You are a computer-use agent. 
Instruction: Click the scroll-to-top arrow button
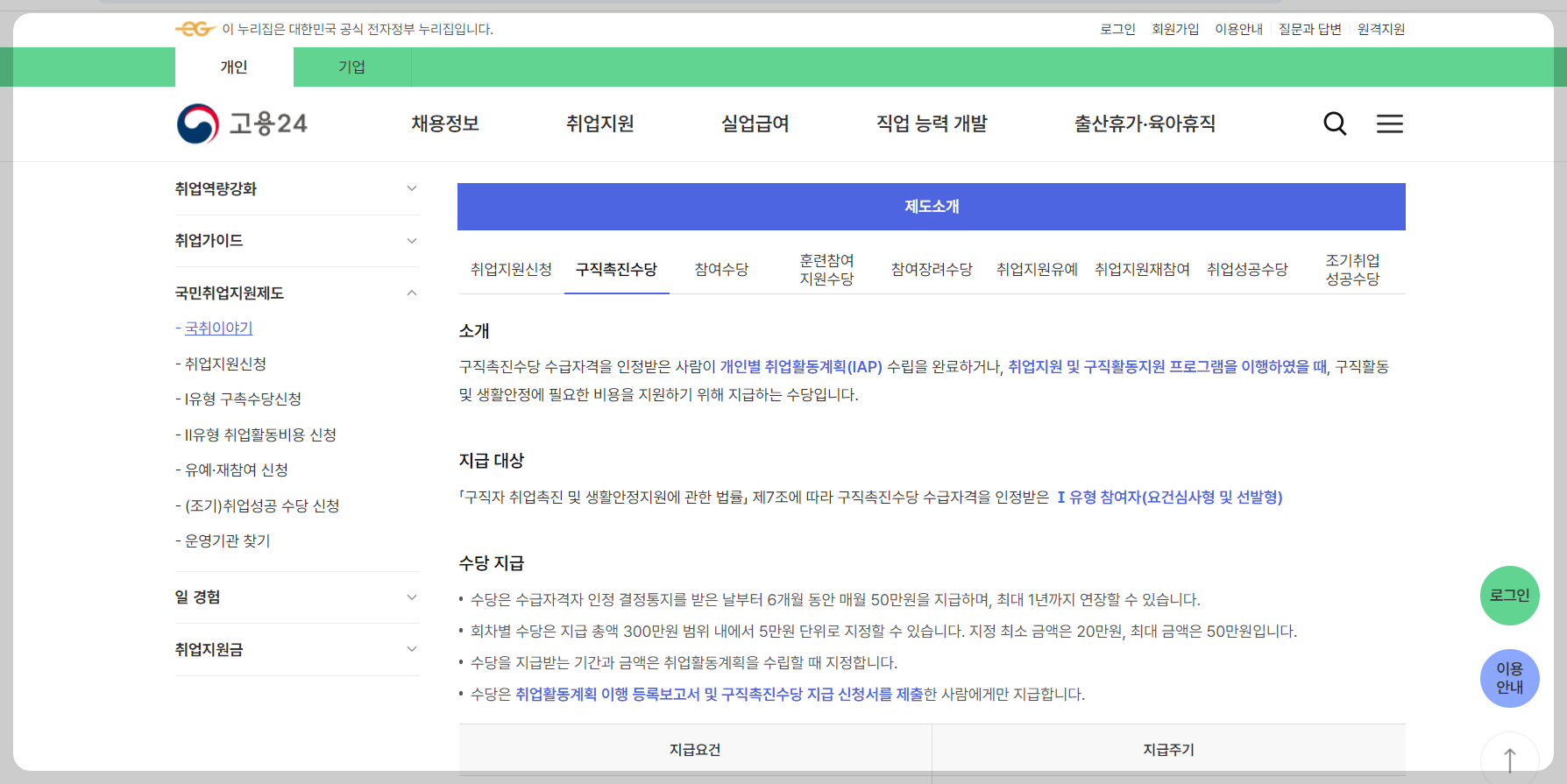(x=1510, y=759)
